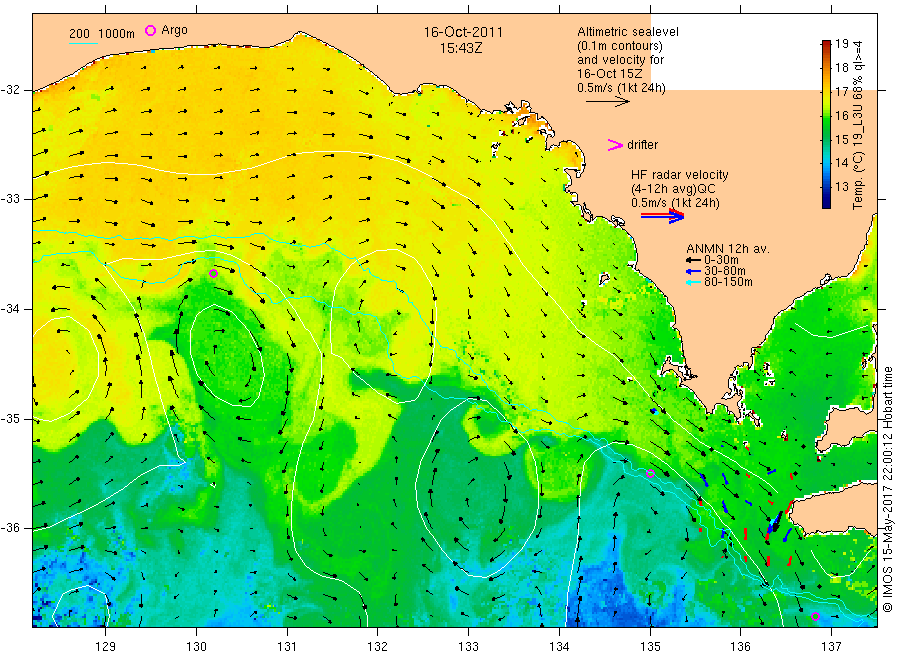Click the blue 30-80m ANMN arrow symbol
The image size is (900, 660).
(693, 271)
